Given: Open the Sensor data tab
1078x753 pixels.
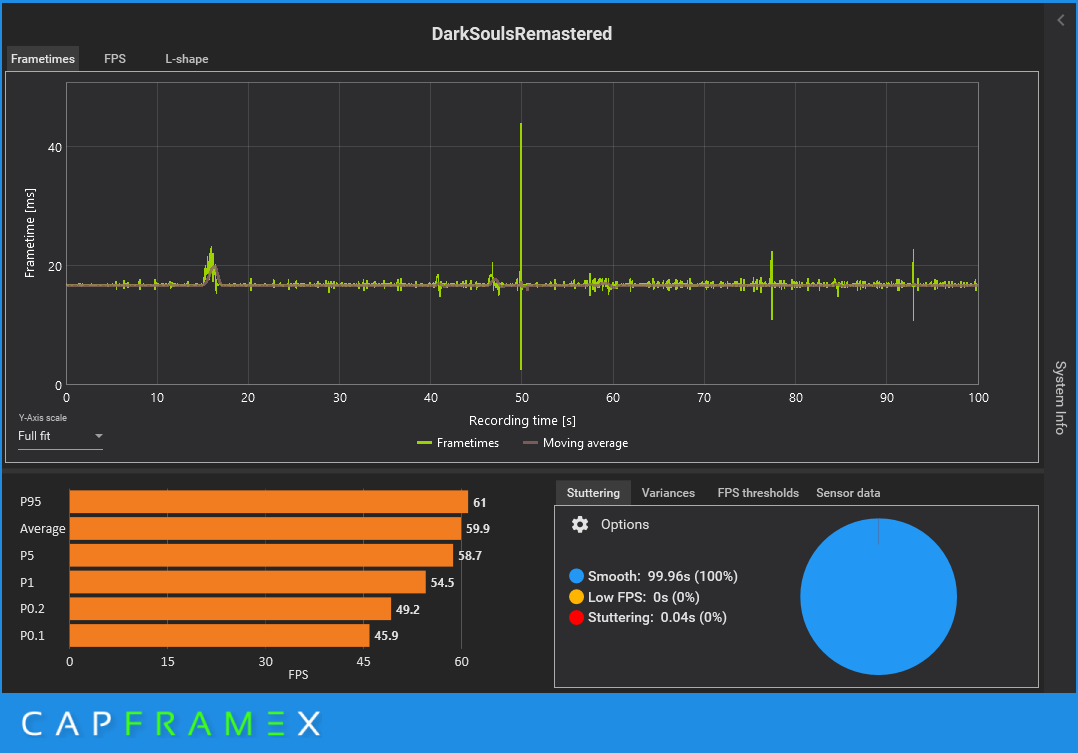Looking at the screenshot, I should (848, 493).
